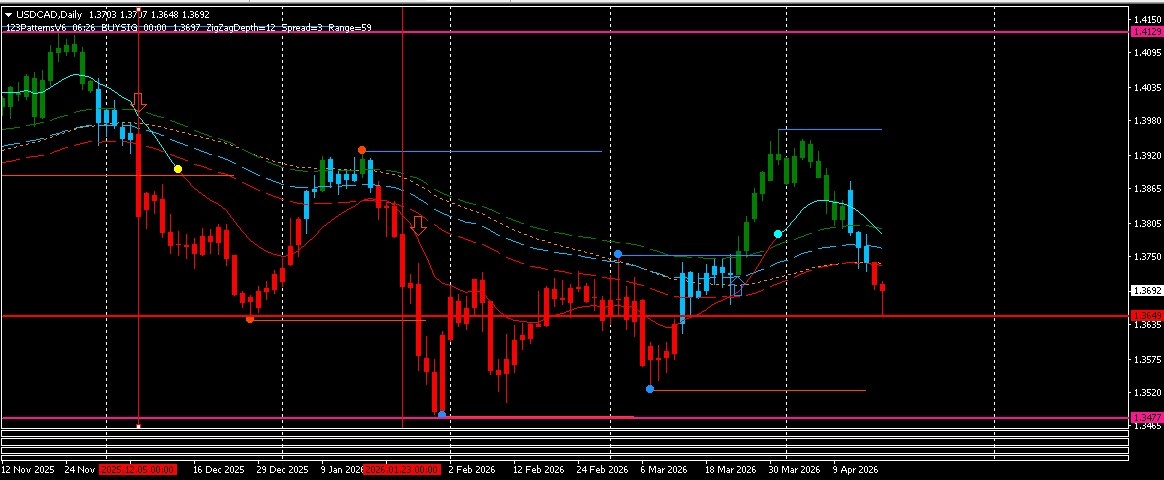Open the chart menu triangle beside USDCAD,Daily
The height and width of the screenshot is (480, 1164).
click(x=8, y=14)
